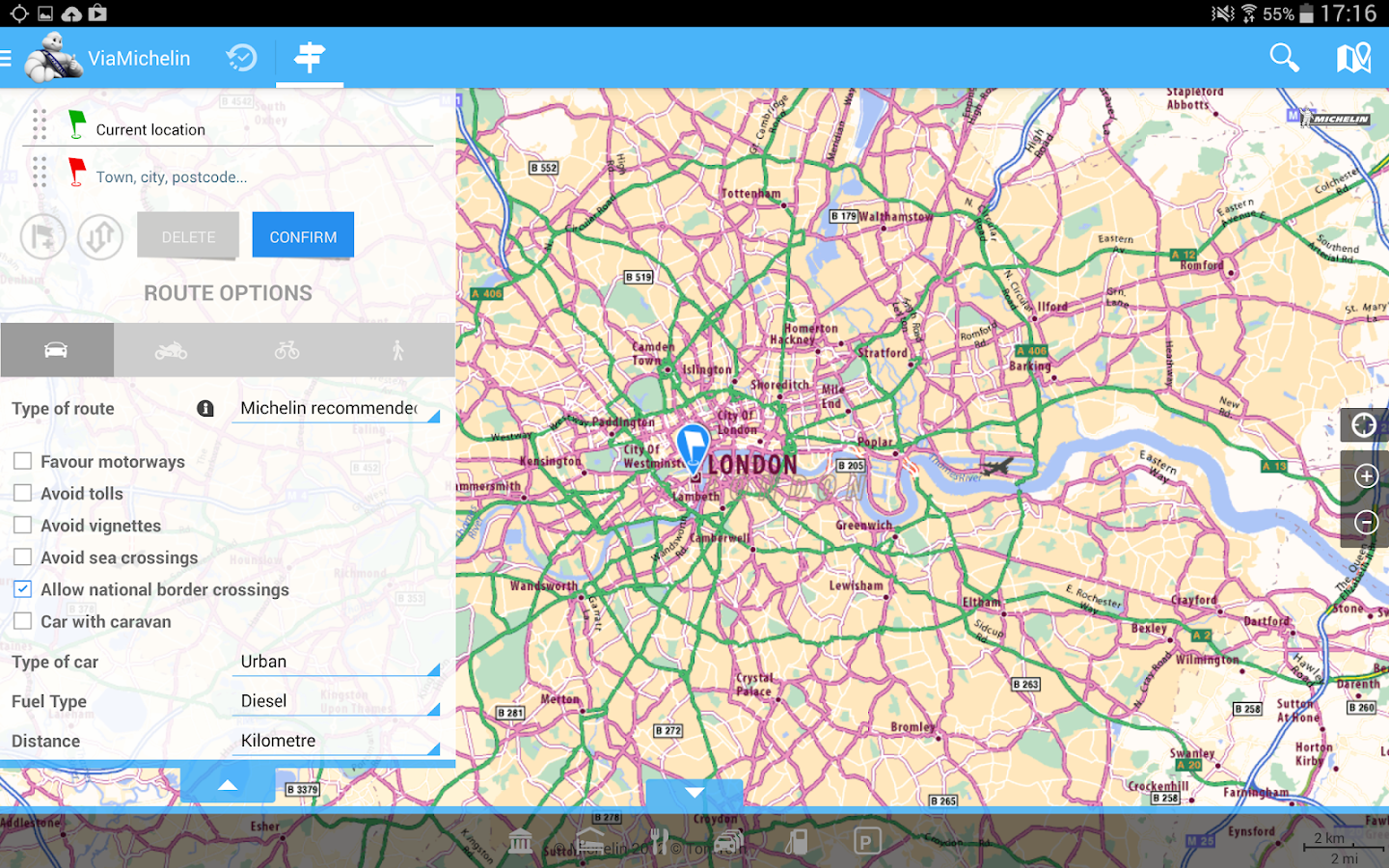
Task: Click the ROUTE OPTIONS heading
Action: click(229, 293)
